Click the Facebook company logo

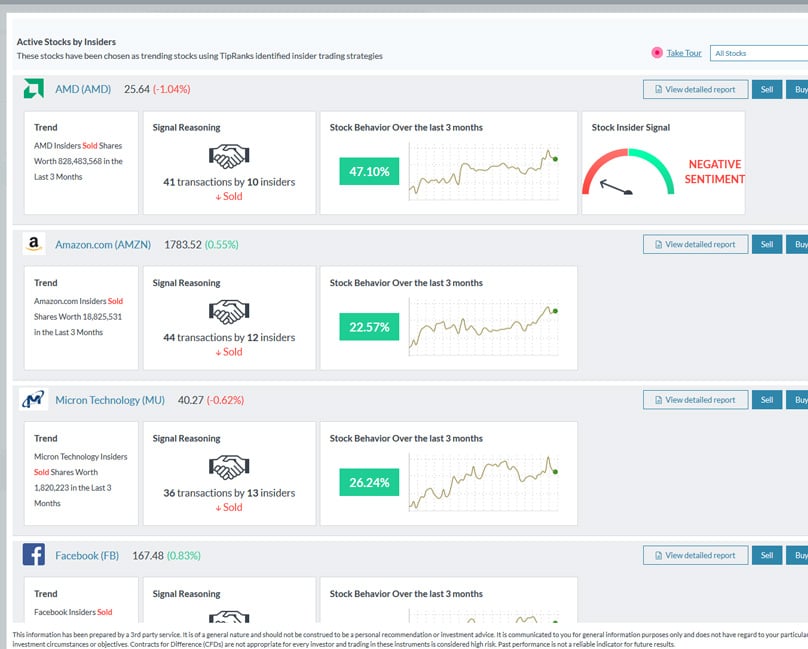(34, 555)
